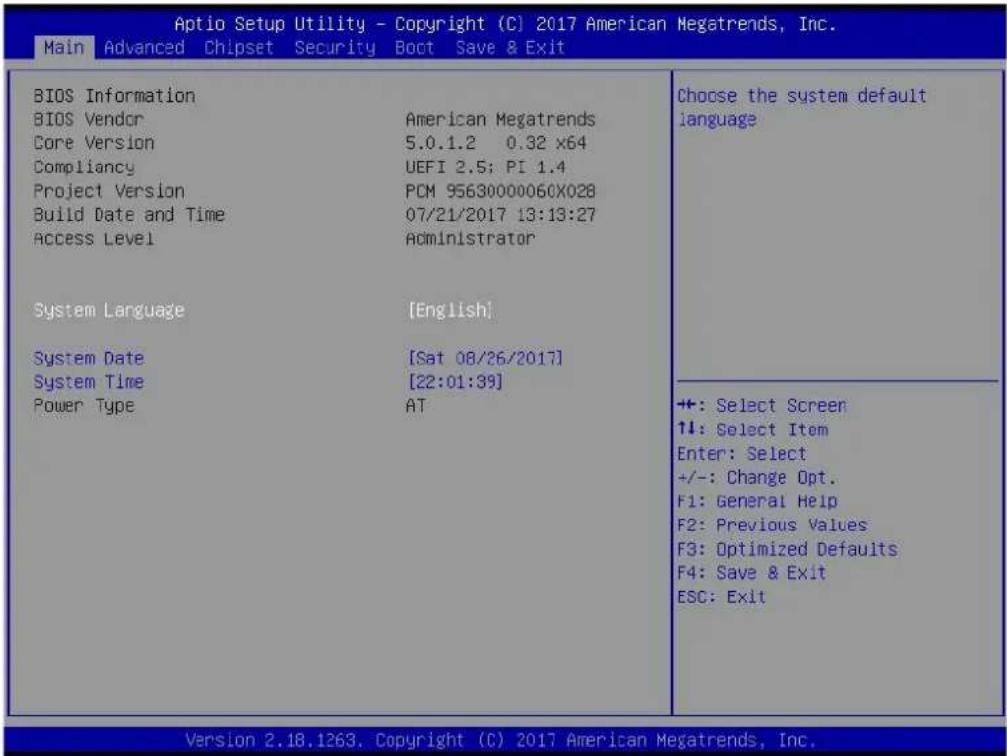Click the Access Level label
1007x756 pixels.
point(93,239)
